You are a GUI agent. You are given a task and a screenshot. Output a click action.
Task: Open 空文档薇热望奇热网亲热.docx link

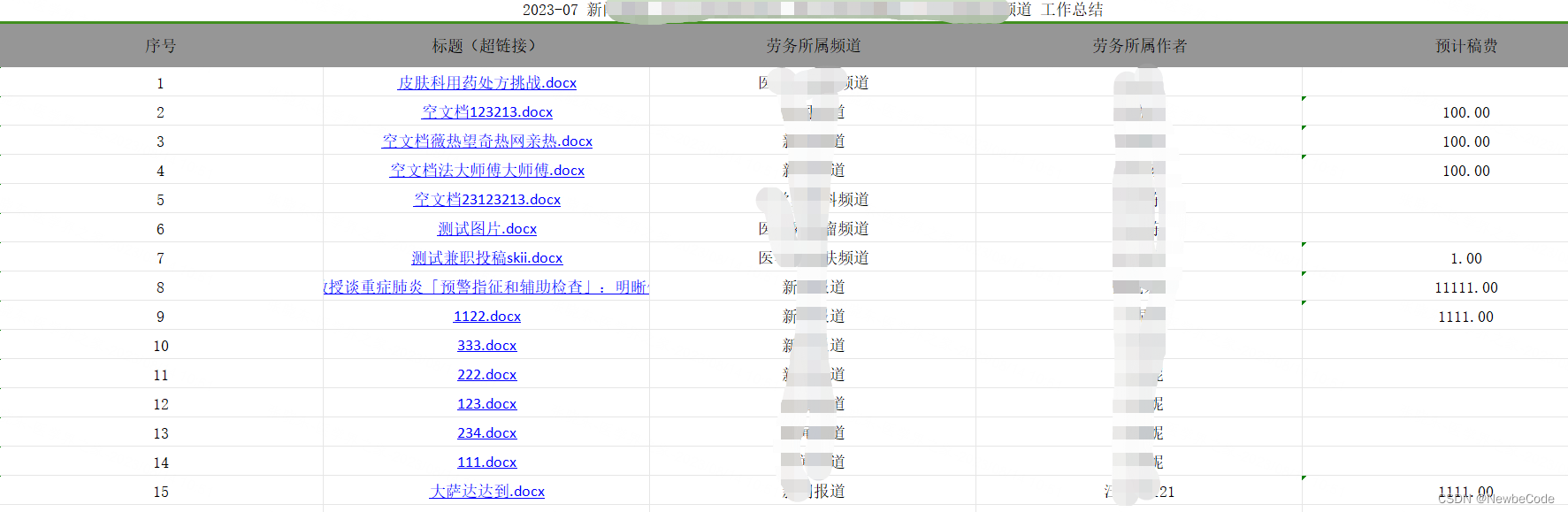pos(486,141)
